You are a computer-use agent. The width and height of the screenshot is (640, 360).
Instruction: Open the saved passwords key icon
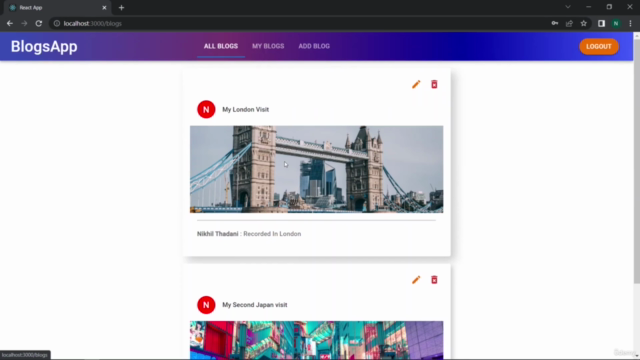pyautogui.click(x=555, y=24)
